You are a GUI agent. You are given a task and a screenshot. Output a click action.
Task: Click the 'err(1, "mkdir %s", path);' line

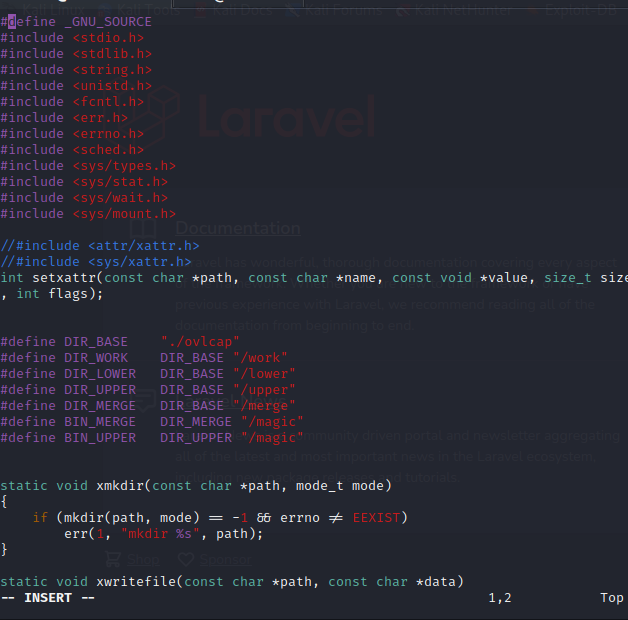(164, 534)
